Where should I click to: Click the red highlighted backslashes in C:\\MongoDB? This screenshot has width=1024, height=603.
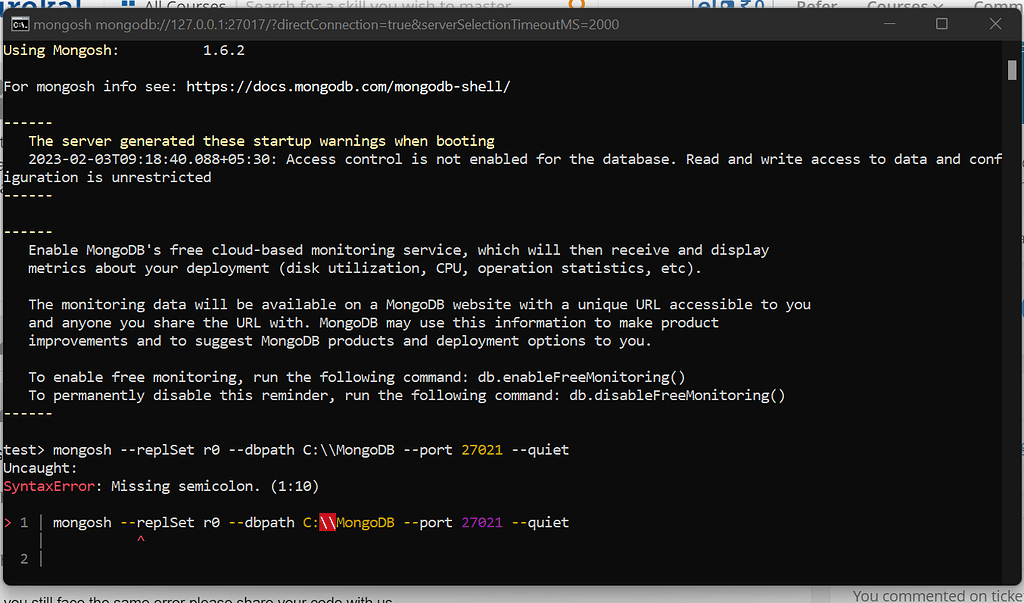(327, 522)
